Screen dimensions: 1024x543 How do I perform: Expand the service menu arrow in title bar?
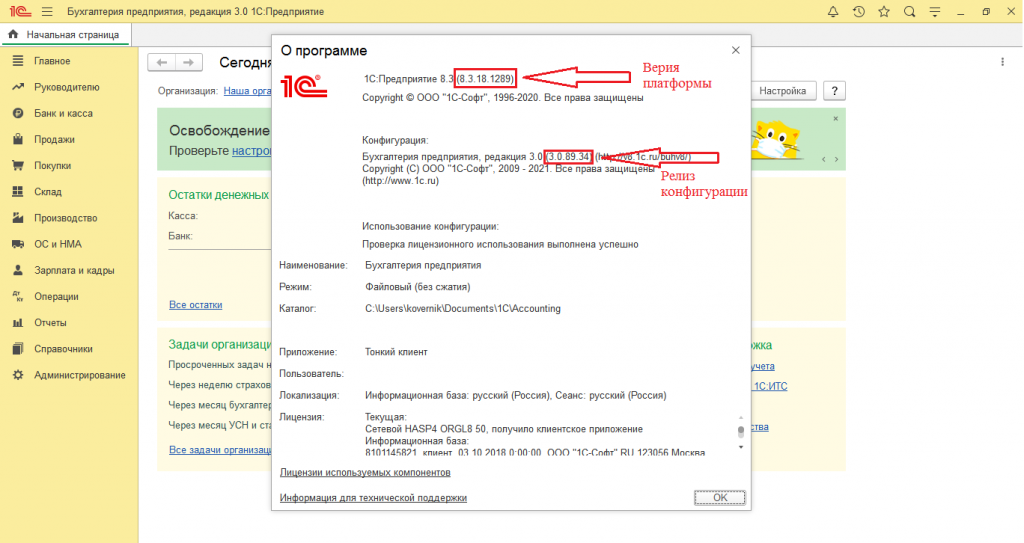[x=934, y=12]
